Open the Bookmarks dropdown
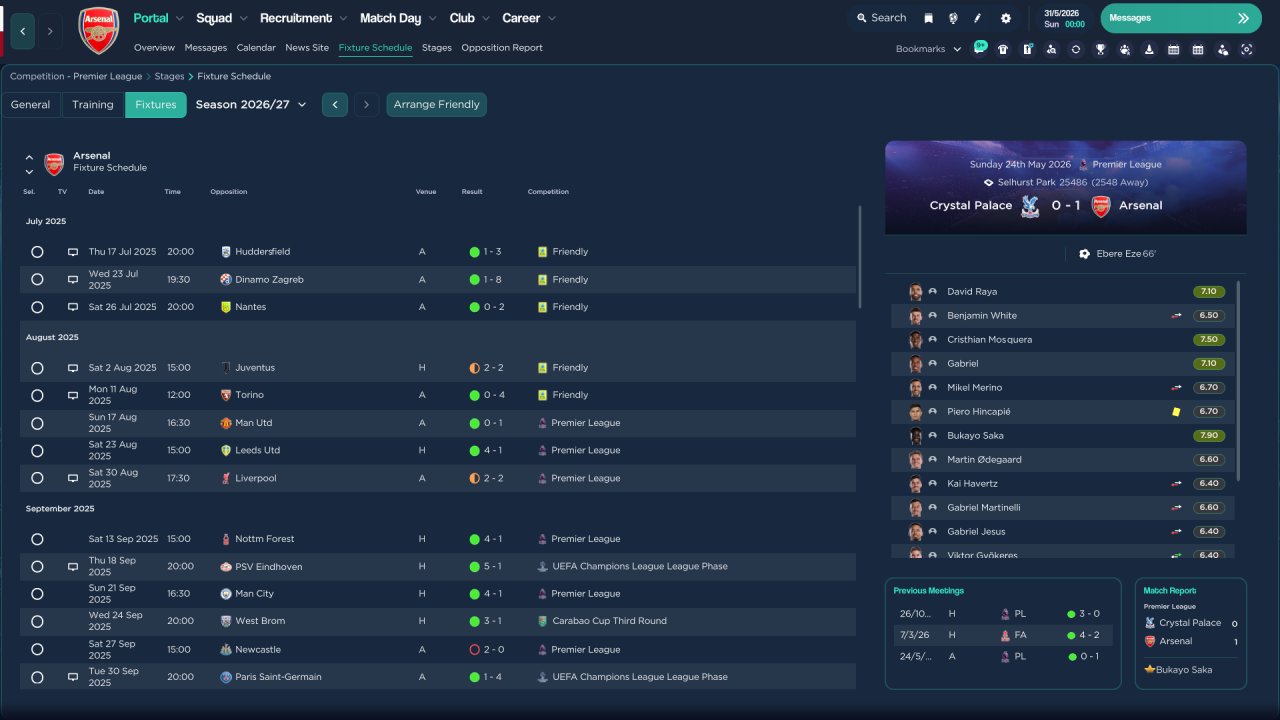1280x720 pixels. [x=929, y=49]
